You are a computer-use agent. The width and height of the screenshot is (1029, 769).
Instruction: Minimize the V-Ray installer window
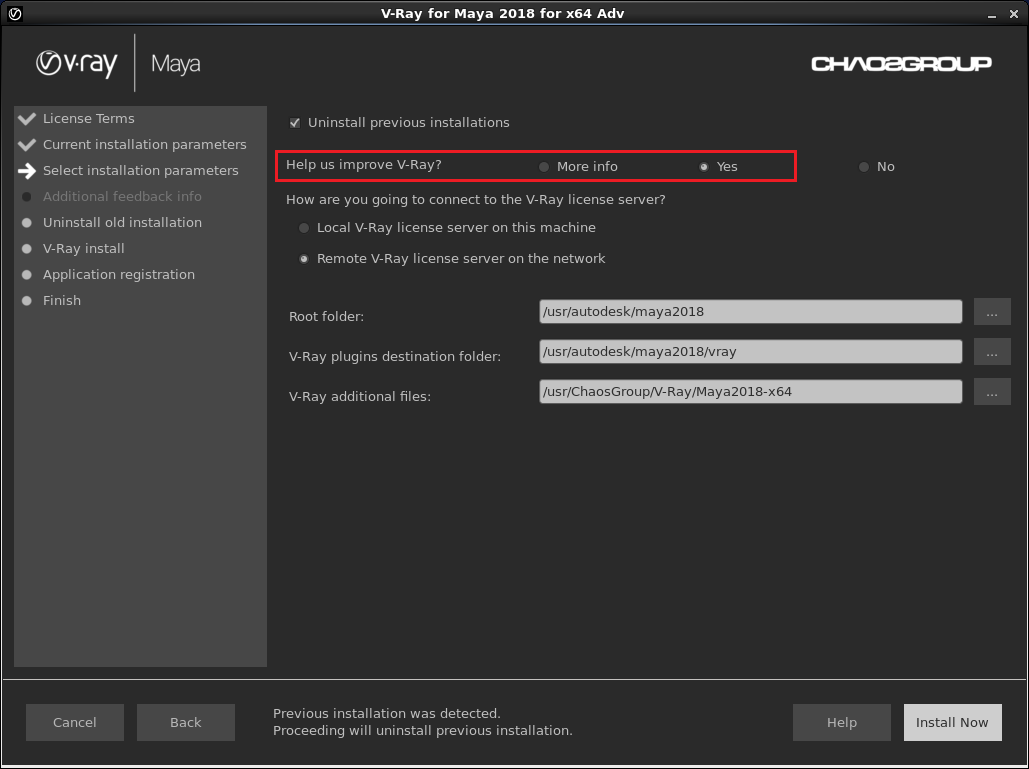(992, 14)
